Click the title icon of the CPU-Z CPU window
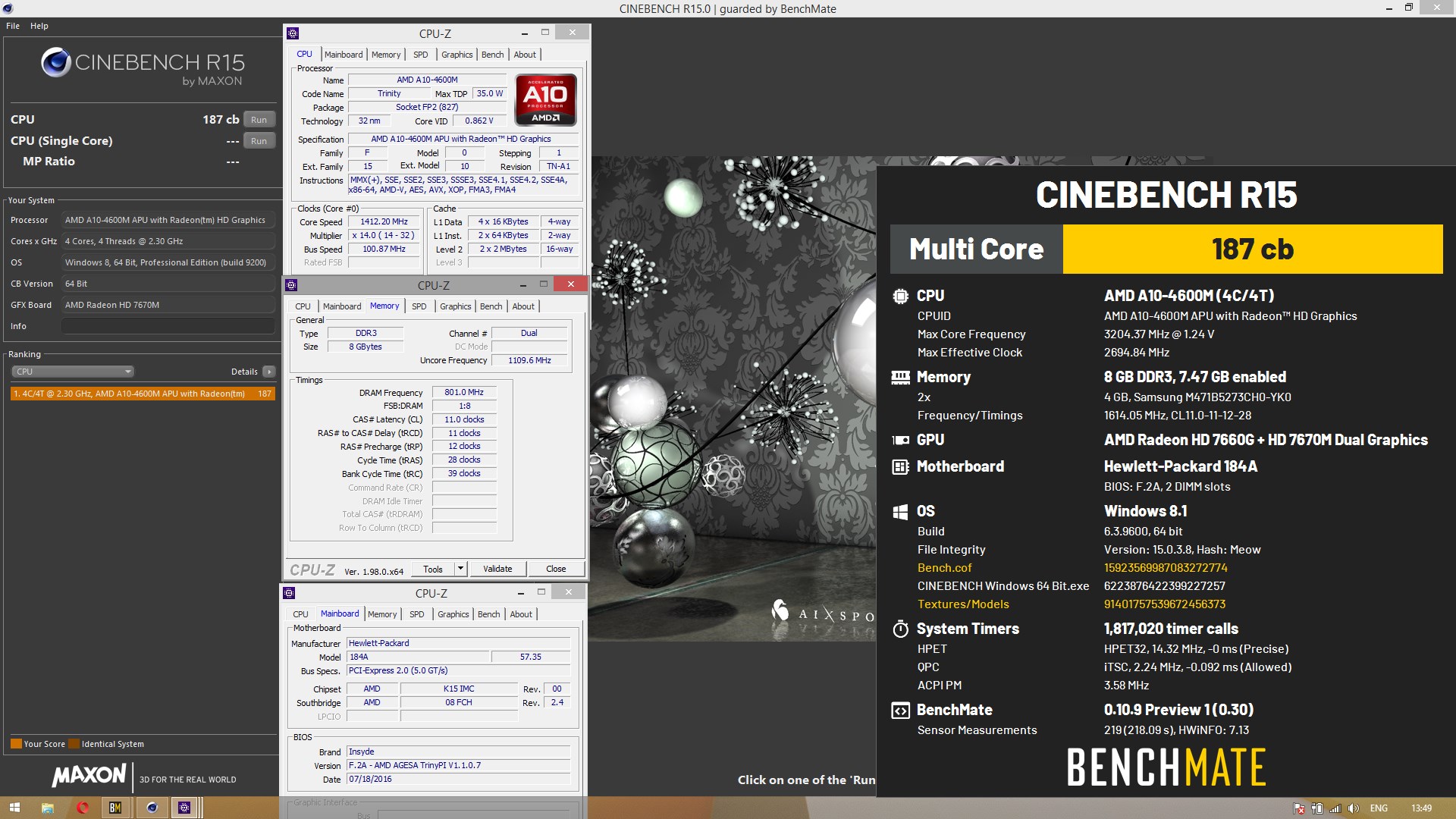The width and height of the screenshot is (1456, 819). pos(293,33)
